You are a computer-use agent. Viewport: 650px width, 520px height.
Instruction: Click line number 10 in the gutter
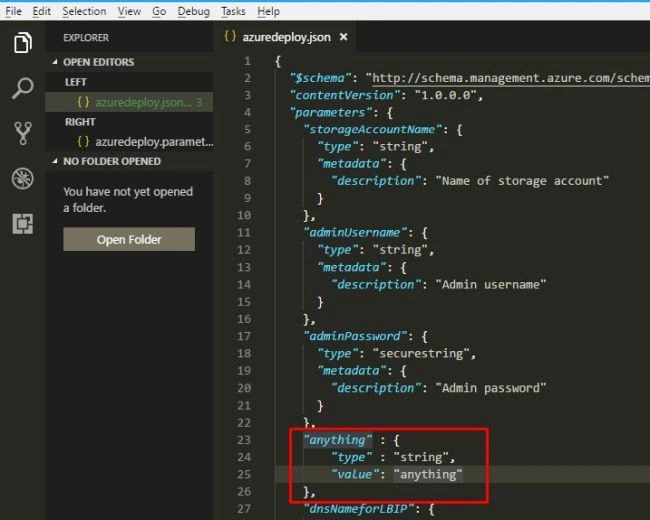[x=244, y=215]
